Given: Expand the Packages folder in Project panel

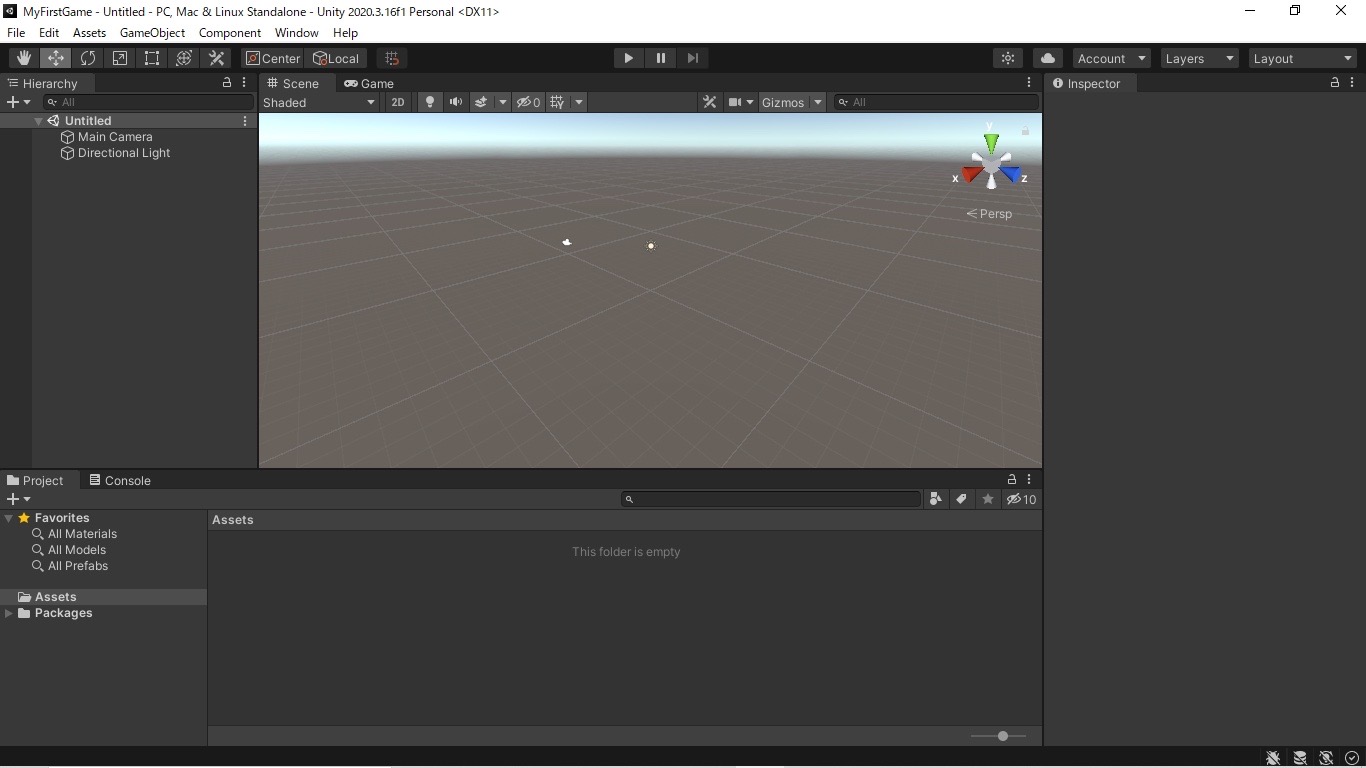Looking at the screenshot, I should point(9,613).
